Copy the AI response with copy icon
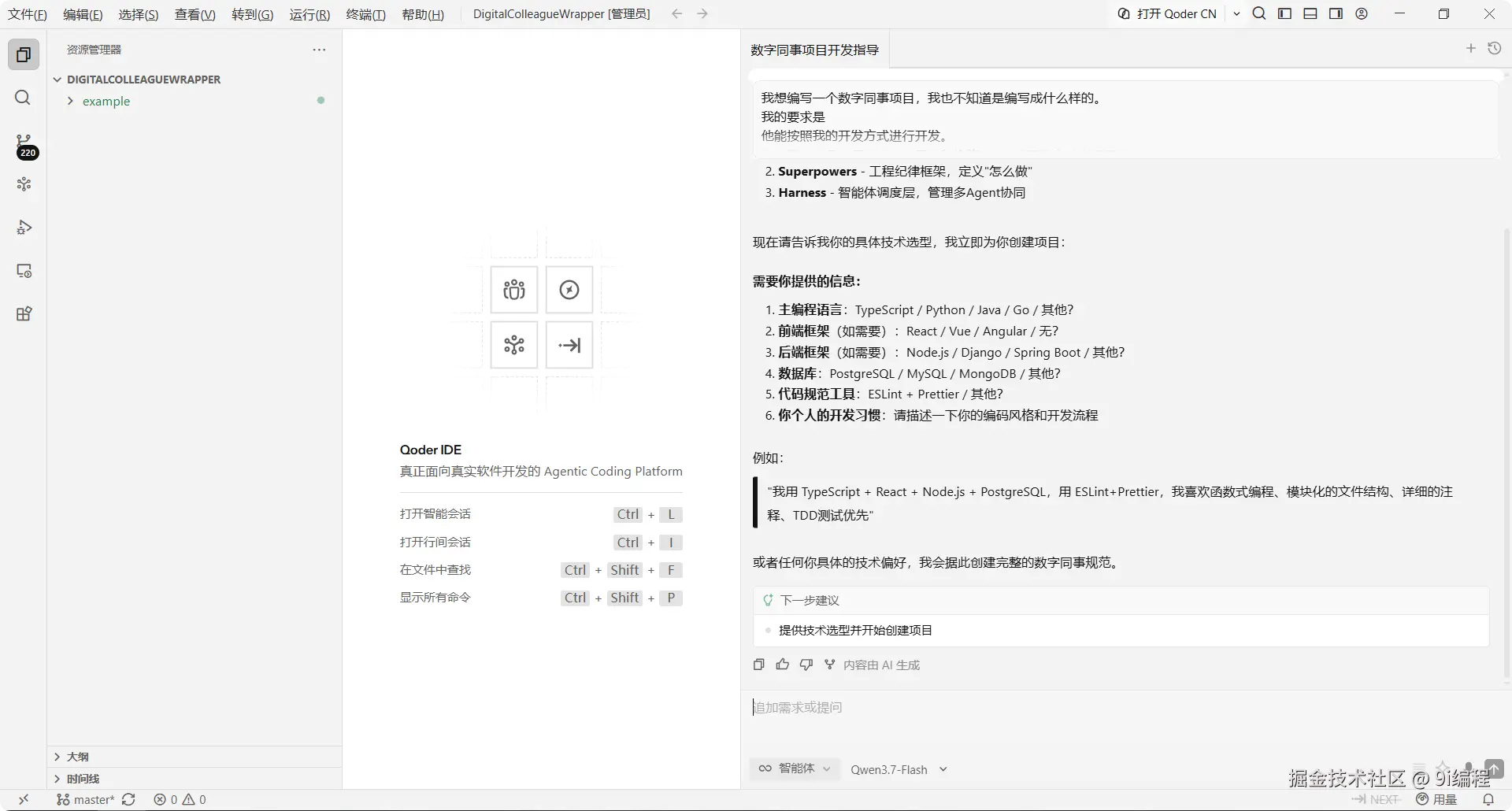The width and height of the screenshot is (1512, 811). click(x=758, y=665)
